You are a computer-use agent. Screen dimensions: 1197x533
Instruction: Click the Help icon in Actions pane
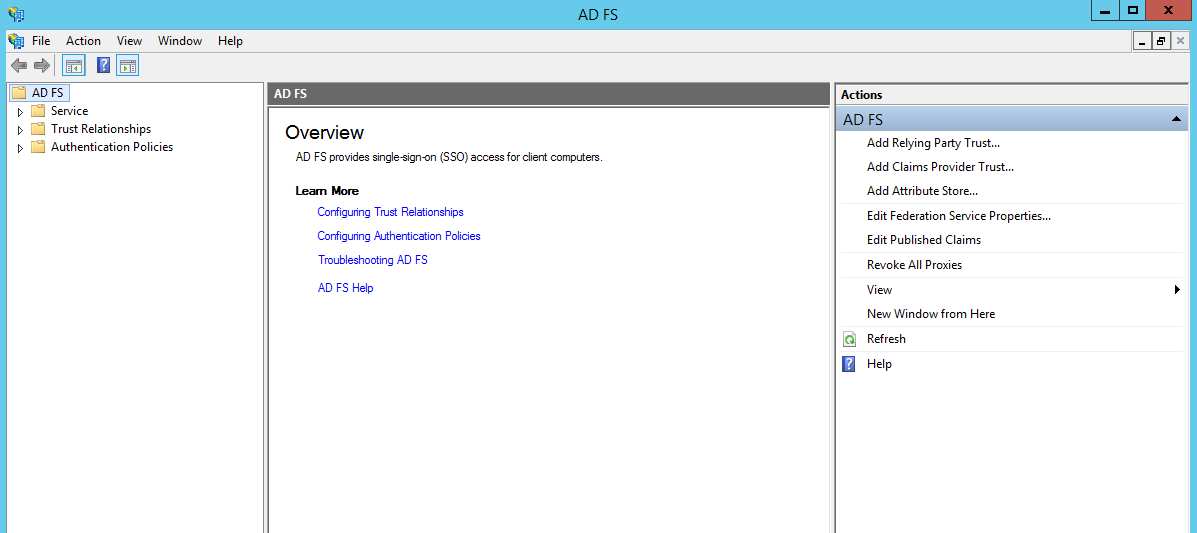[x=850, y=364]
